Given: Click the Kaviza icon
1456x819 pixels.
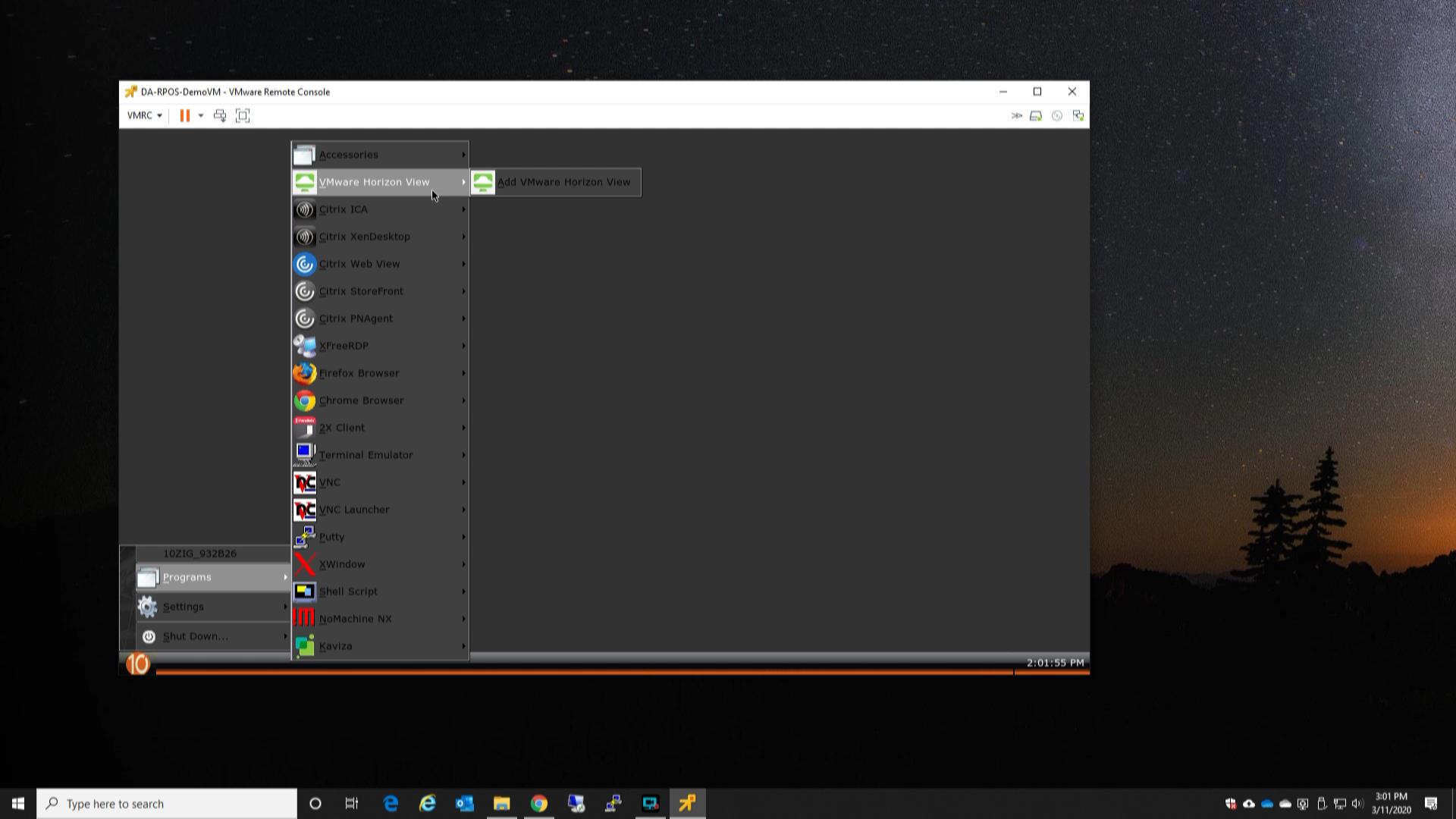Looking at the screenshot, I should [x=305, y=646].
